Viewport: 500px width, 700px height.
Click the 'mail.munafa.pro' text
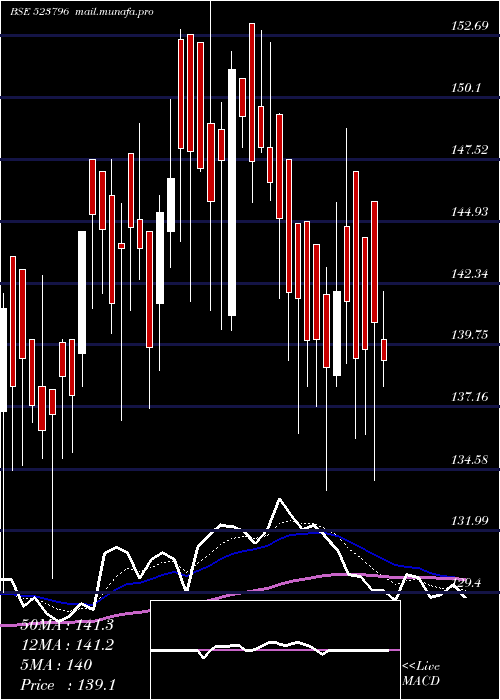coord(113,12)
